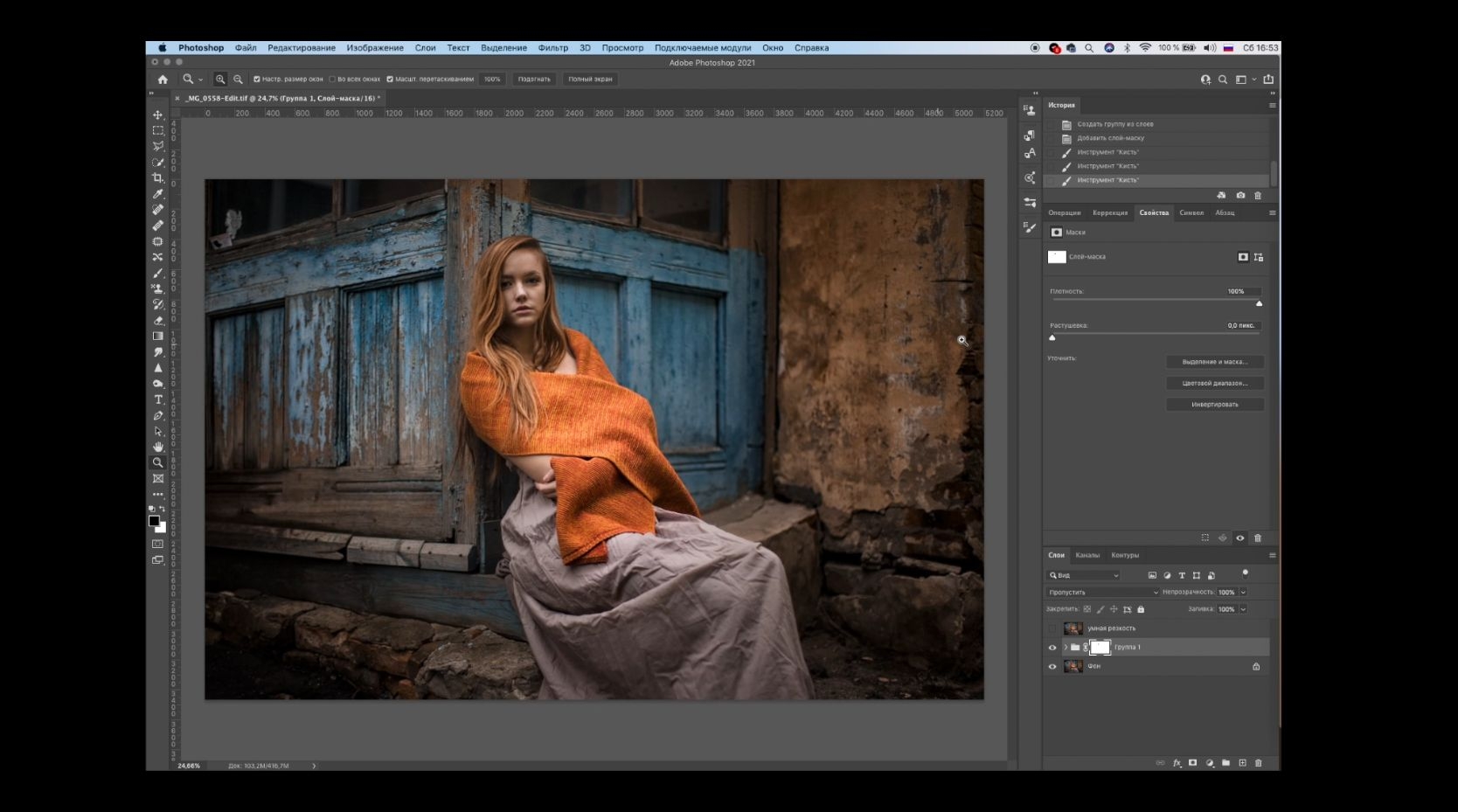The height and width of the screenshot is (812, 1458).
Task: Open the 'Фильтр' menu
Action: [x=552, y=48]
